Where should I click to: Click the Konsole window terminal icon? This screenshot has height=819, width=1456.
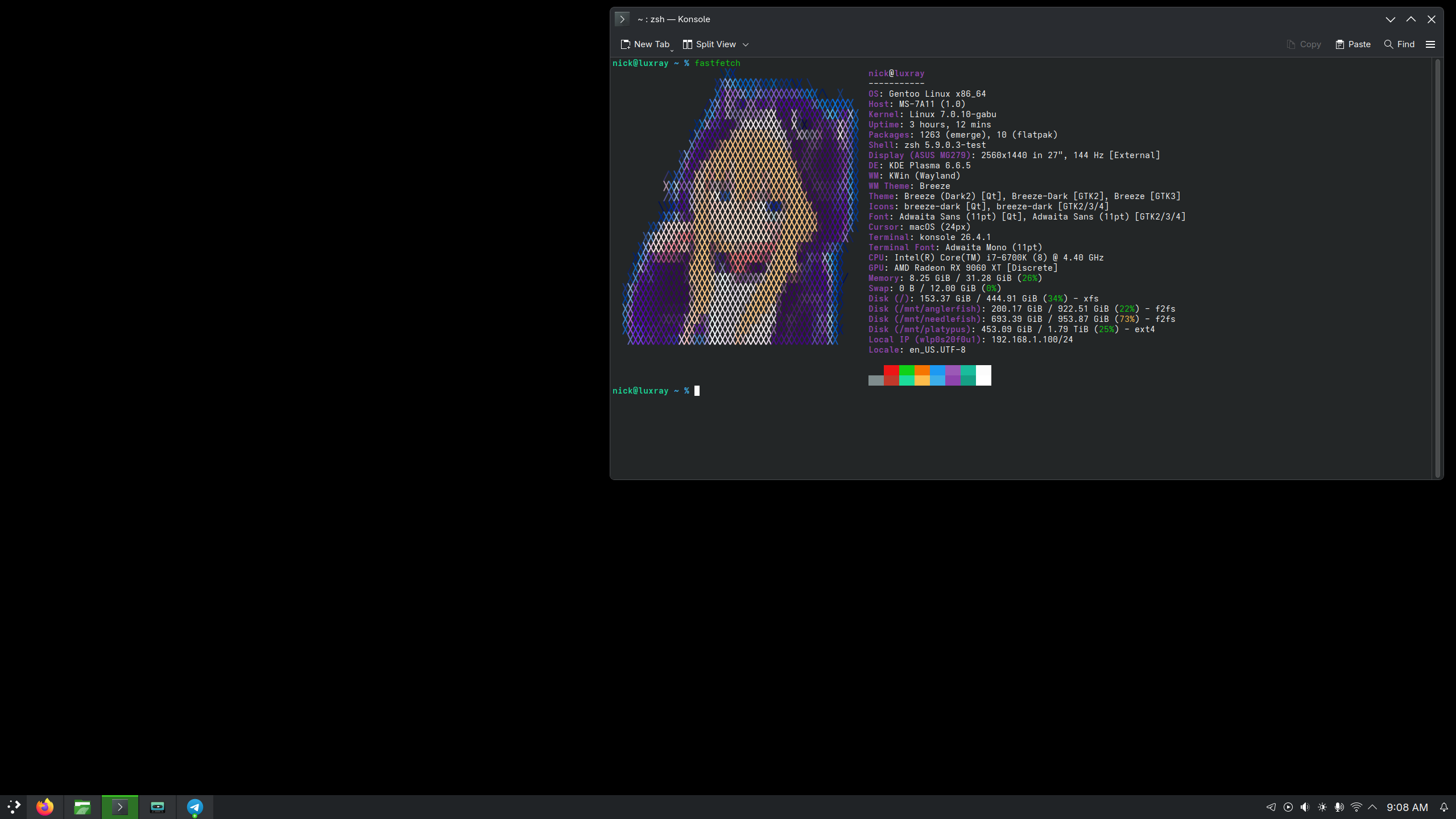click(x=622, y=19)
